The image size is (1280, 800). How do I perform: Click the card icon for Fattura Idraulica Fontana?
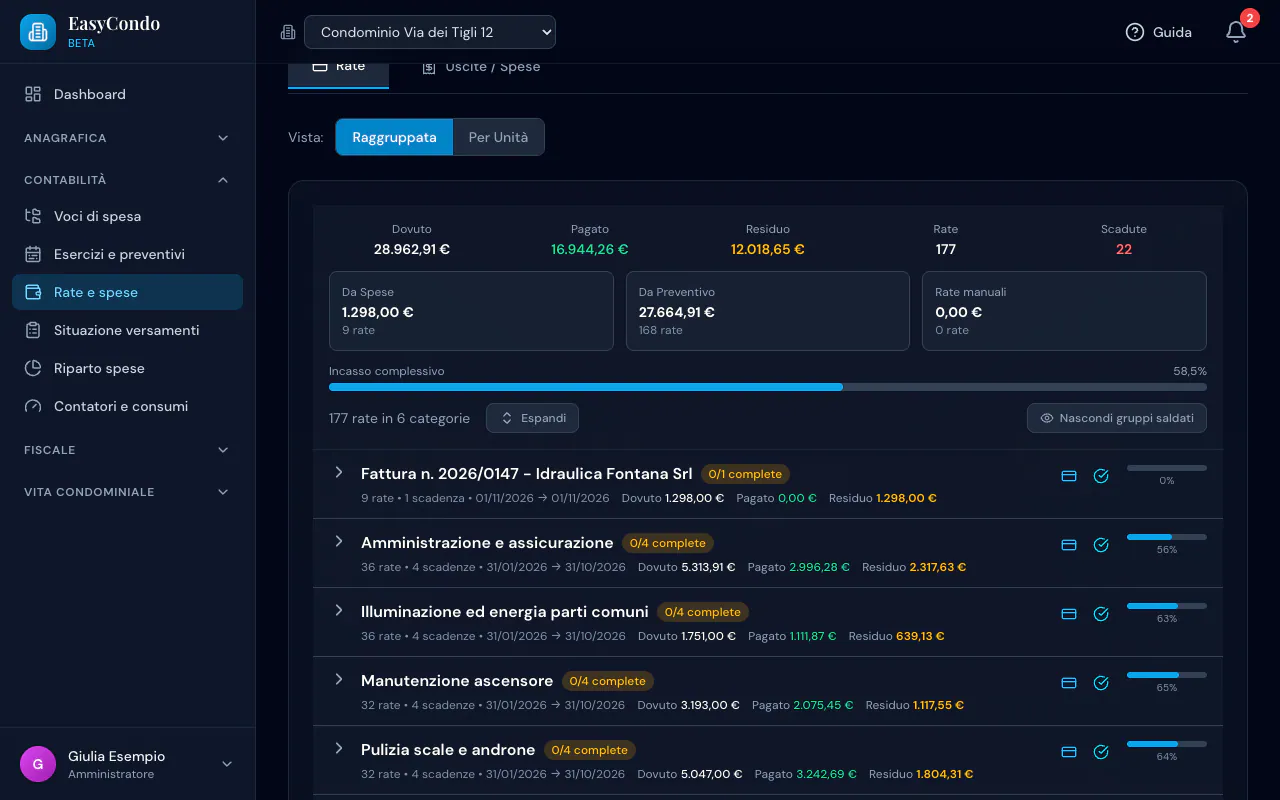click(x=1069, y=476)
